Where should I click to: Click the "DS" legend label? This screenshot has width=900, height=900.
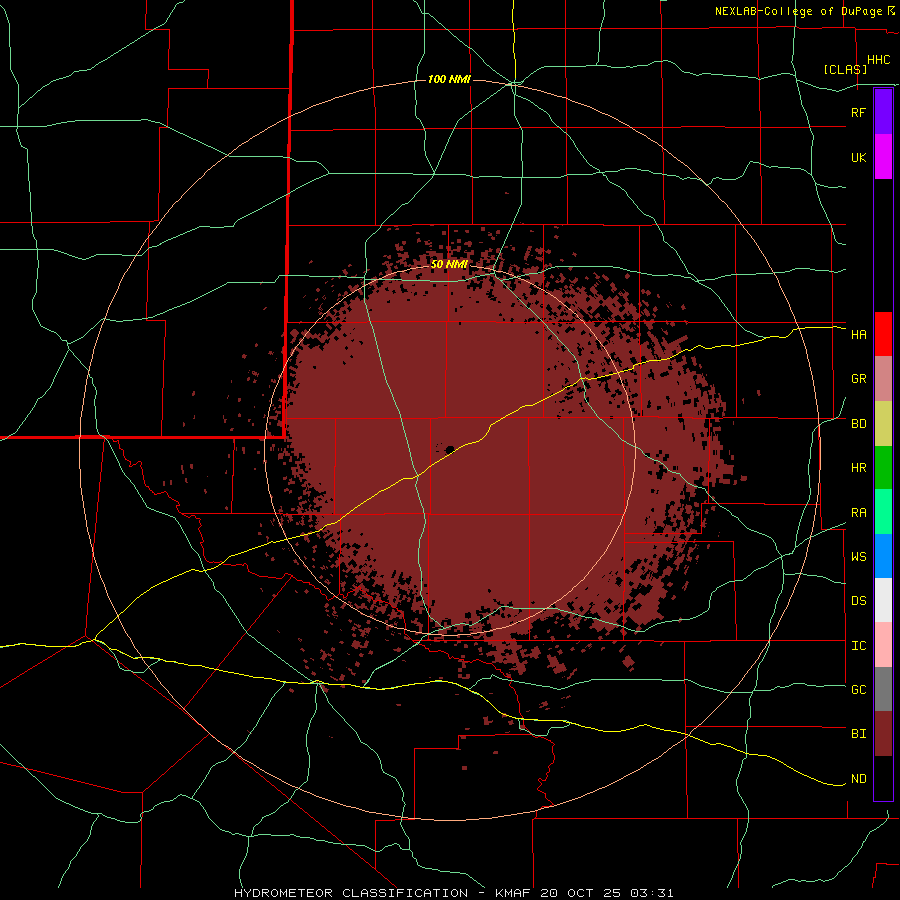click(x=858, y=601)
